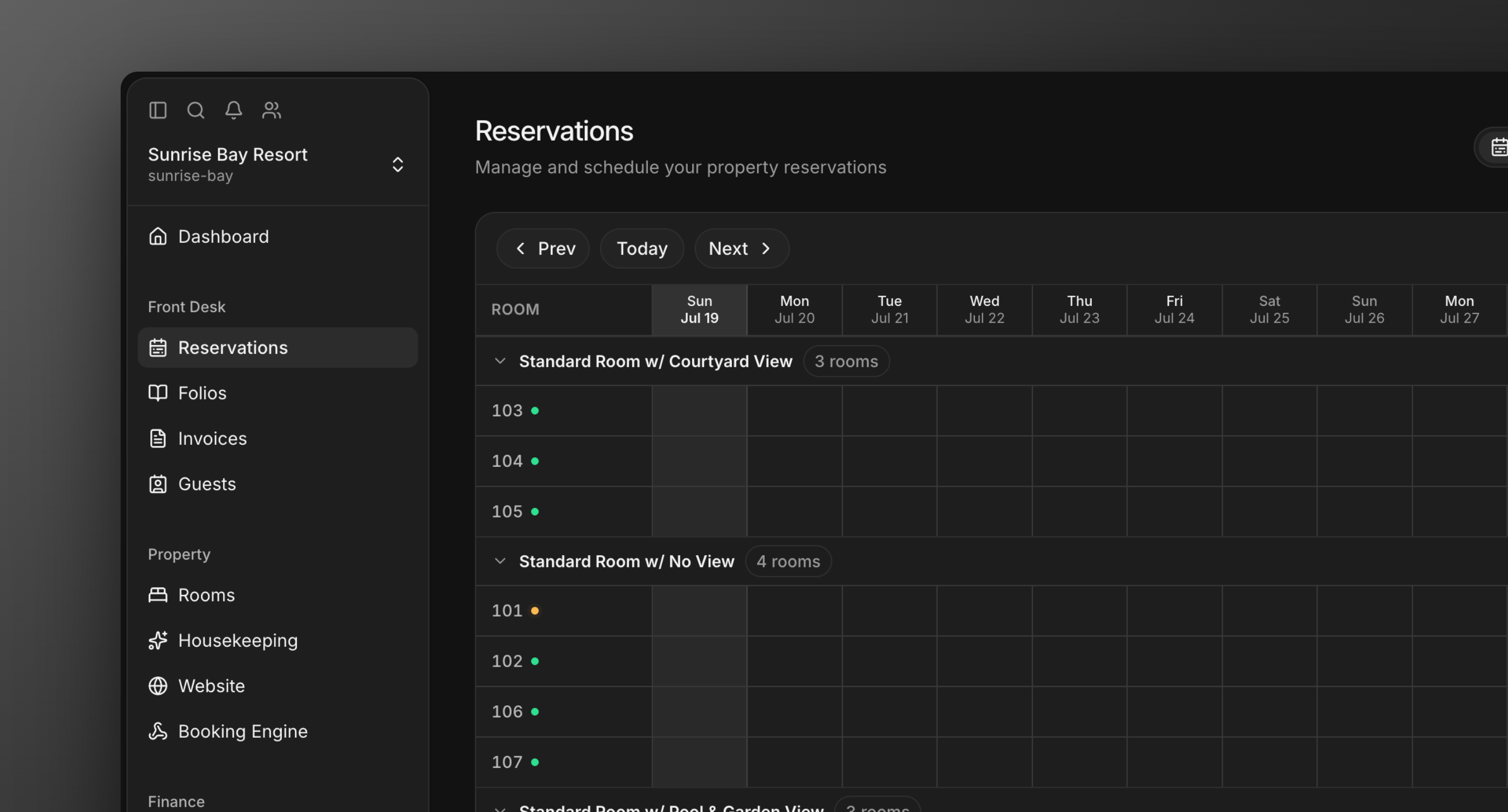Toggle the sidebar panel icon
This screenshot has width=1508, height=812.
[x=157, y=110]
